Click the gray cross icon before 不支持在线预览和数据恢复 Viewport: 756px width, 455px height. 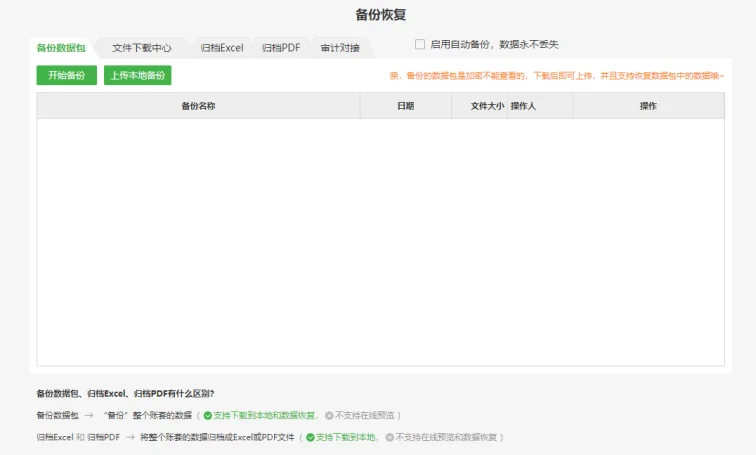(390, 437)
